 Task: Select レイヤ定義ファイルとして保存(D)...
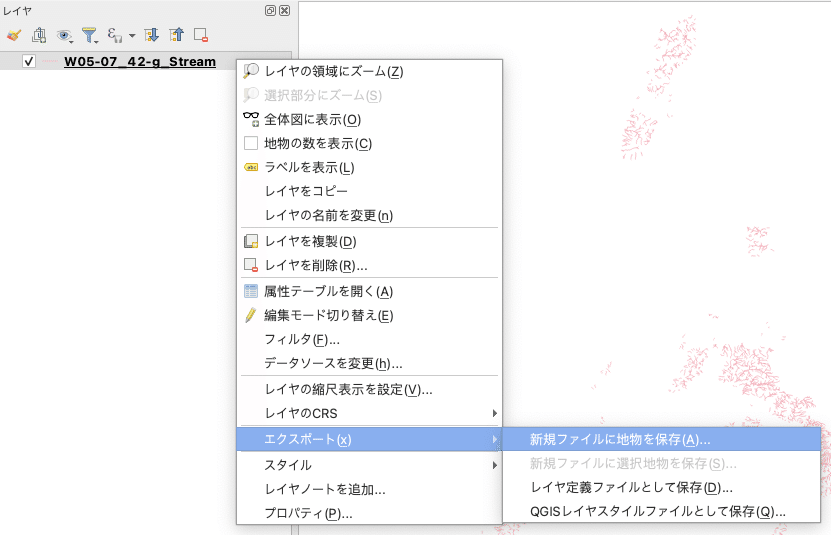click(x=661, y=487)
